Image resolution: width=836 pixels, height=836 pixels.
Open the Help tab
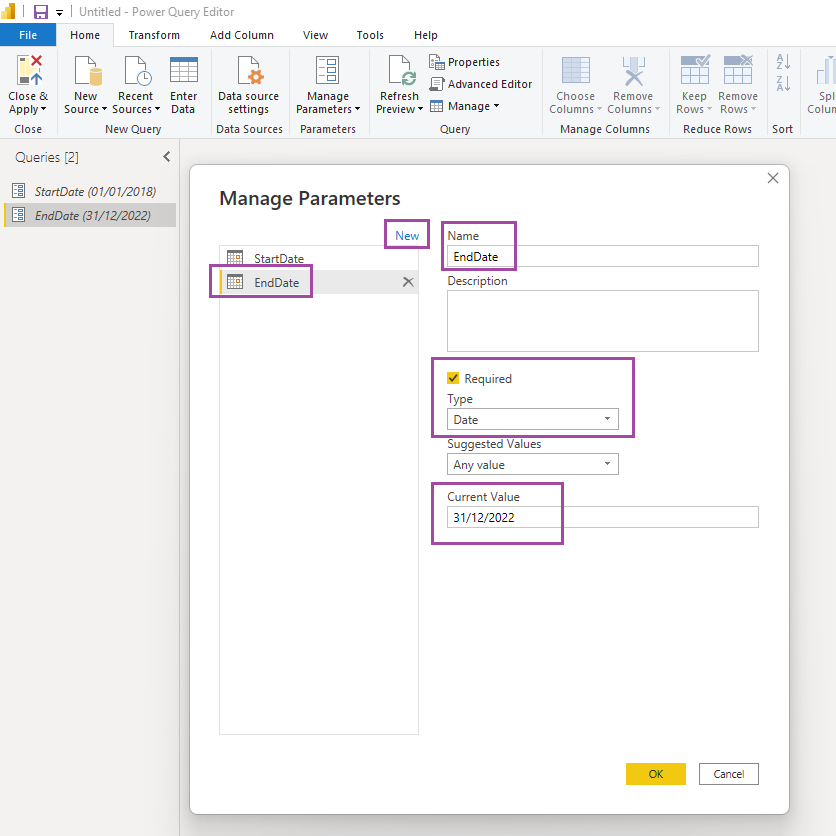[x=425, y=35]
